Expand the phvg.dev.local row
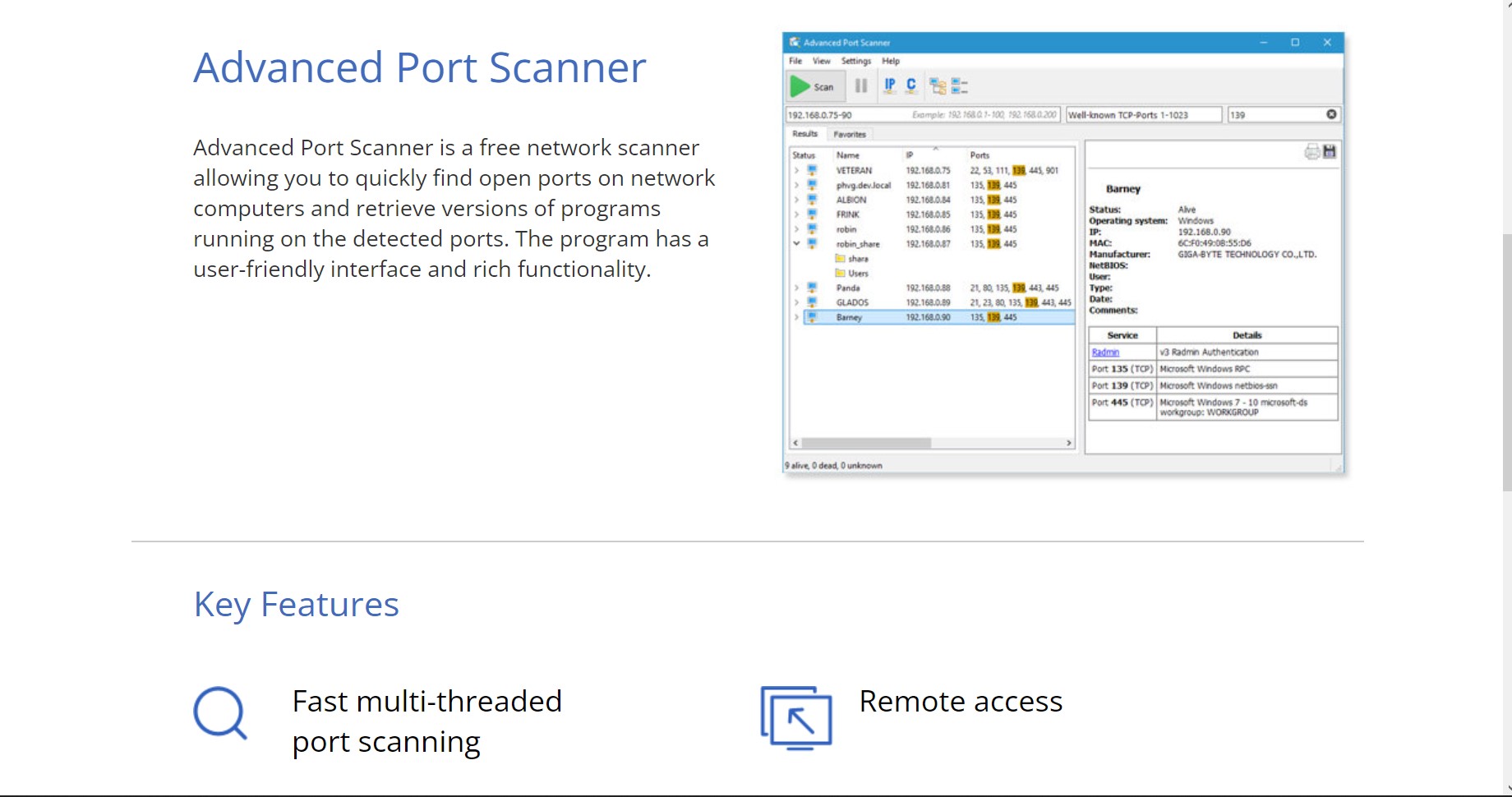 click(x=796, y=185)
